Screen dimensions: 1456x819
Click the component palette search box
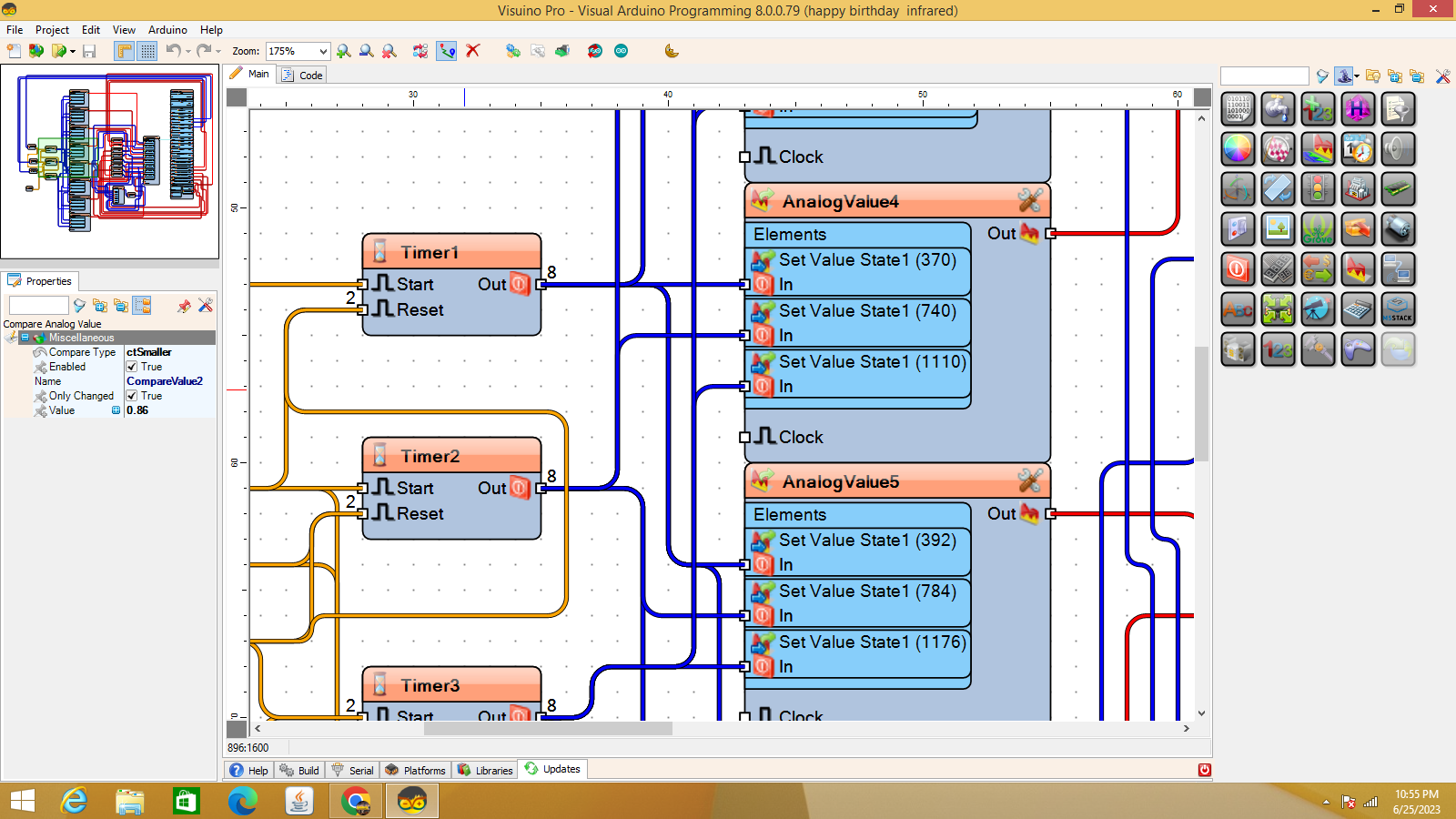pyautogui.click(x=1264, y=76)
